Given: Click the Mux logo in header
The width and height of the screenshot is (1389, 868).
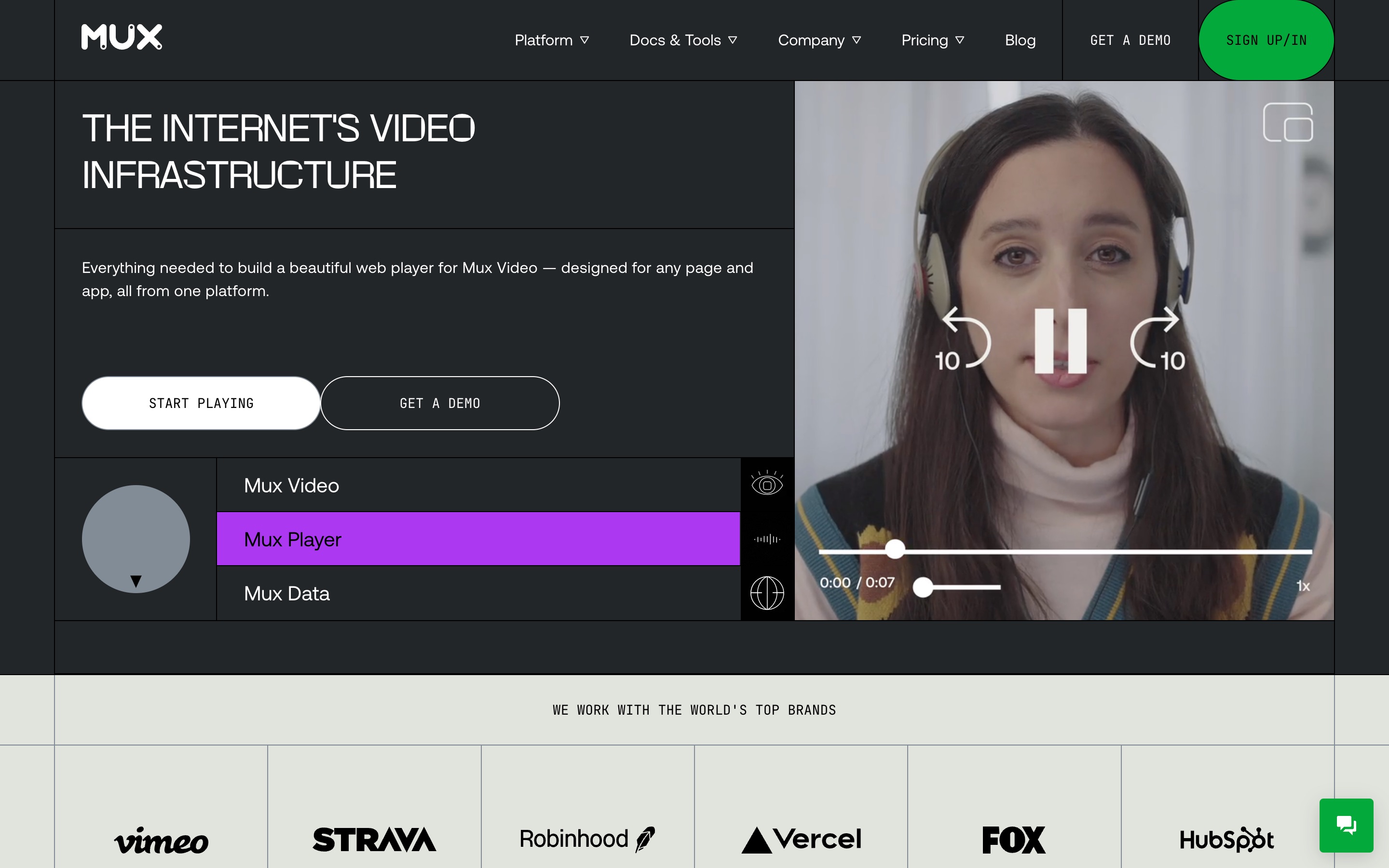Looking at the screenshot, I should [121, 37].
